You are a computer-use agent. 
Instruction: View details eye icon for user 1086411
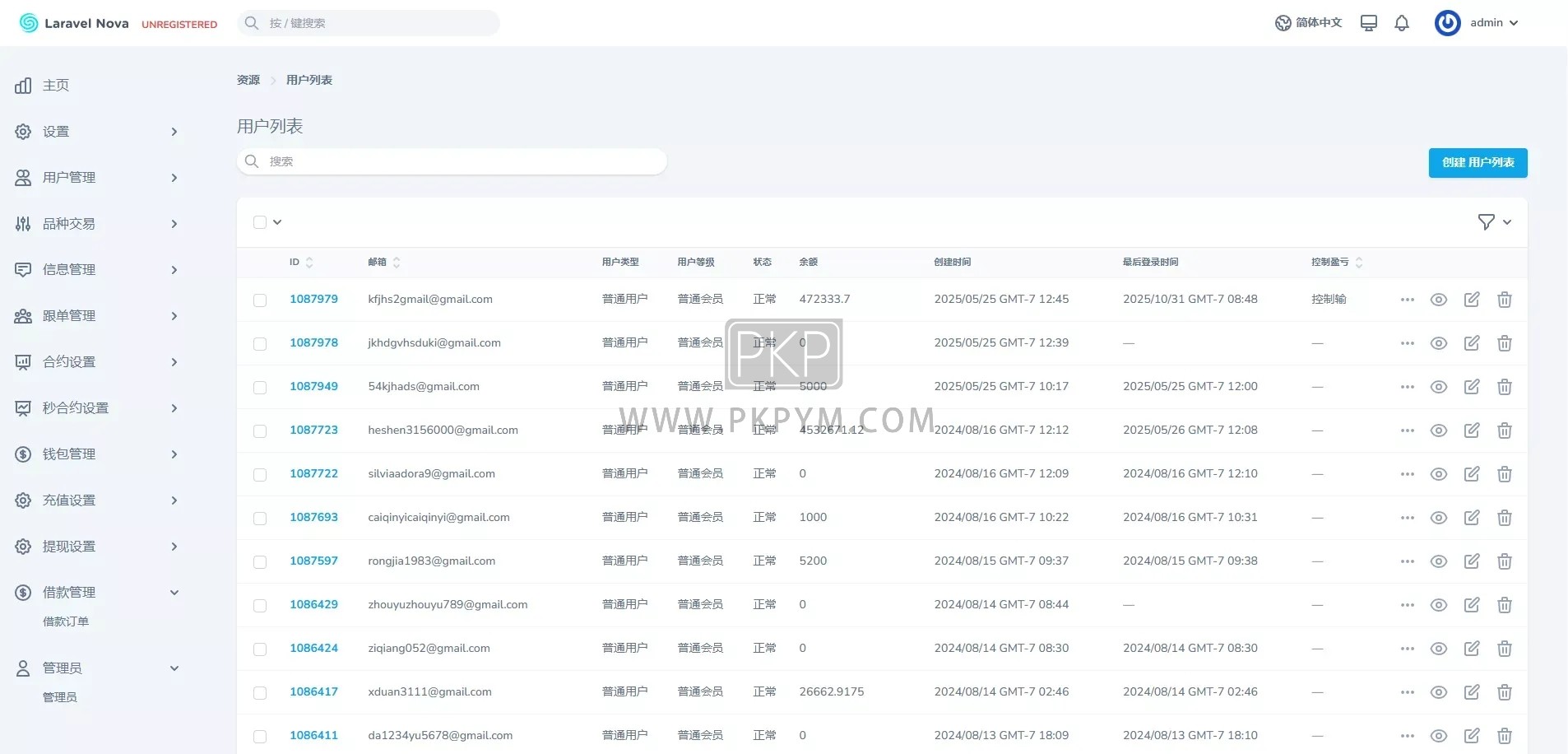pos(1439,736)
